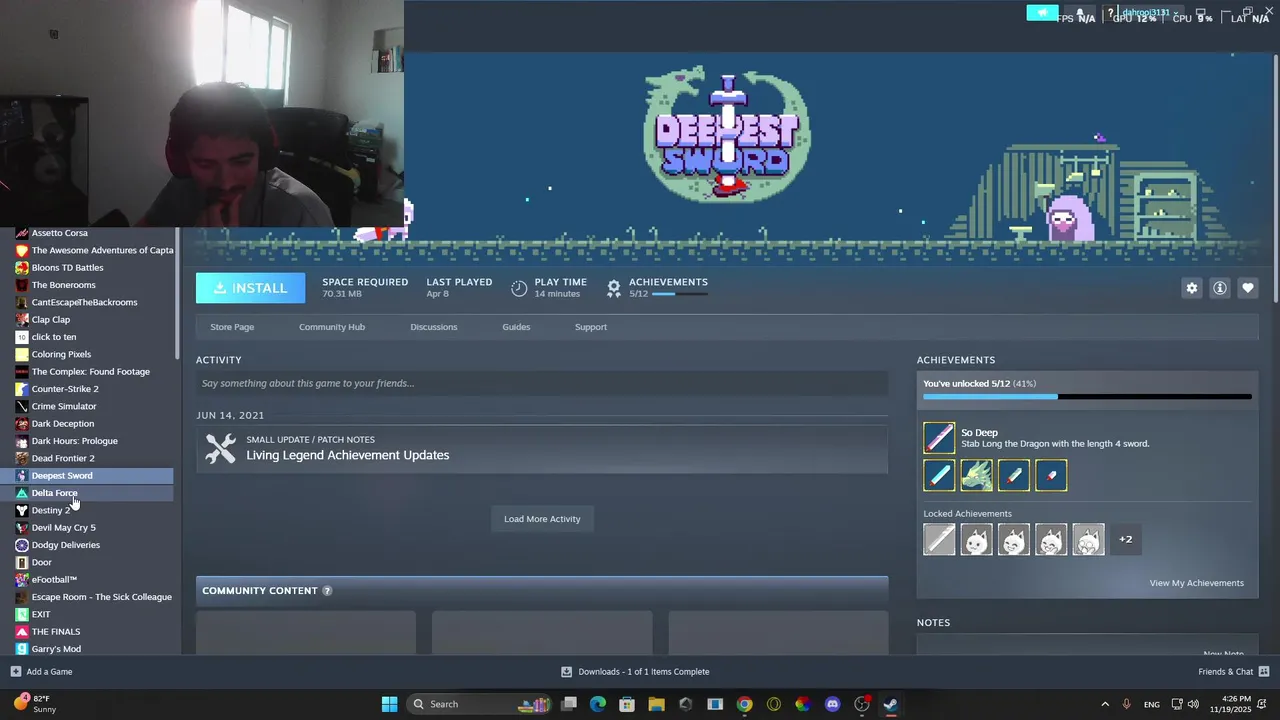1280x720 pixels.
Task: Open the Community Hub tab
Action: pos(332,327)
